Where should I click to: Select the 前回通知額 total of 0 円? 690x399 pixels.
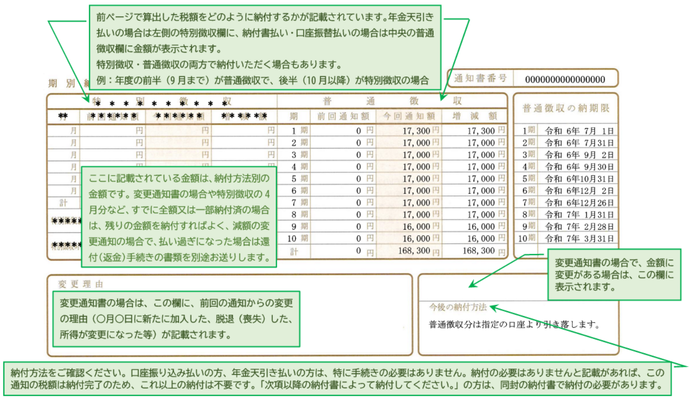[x=365, y=251]
